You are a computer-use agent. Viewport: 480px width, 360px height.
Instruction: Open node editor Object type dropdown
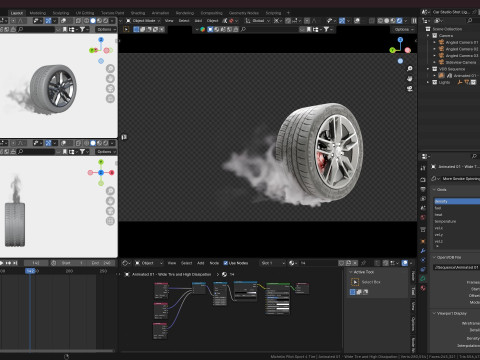click(x=149, y=263)
